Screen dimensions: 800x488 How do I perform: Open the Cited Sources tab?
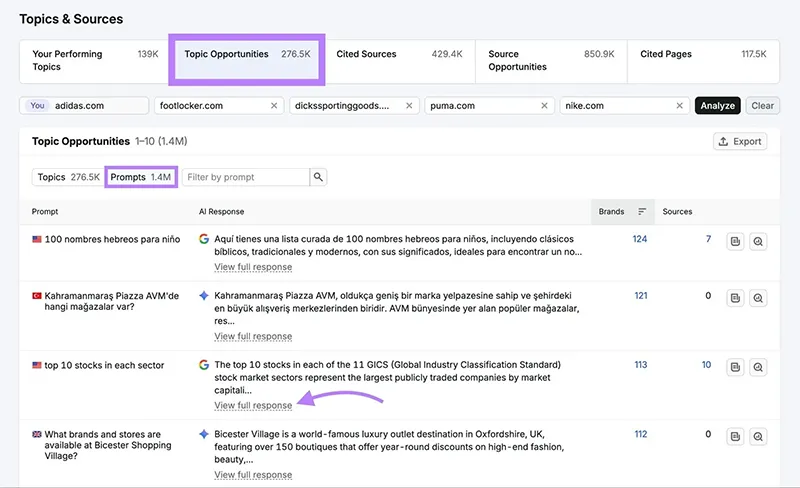coord(399,61)
